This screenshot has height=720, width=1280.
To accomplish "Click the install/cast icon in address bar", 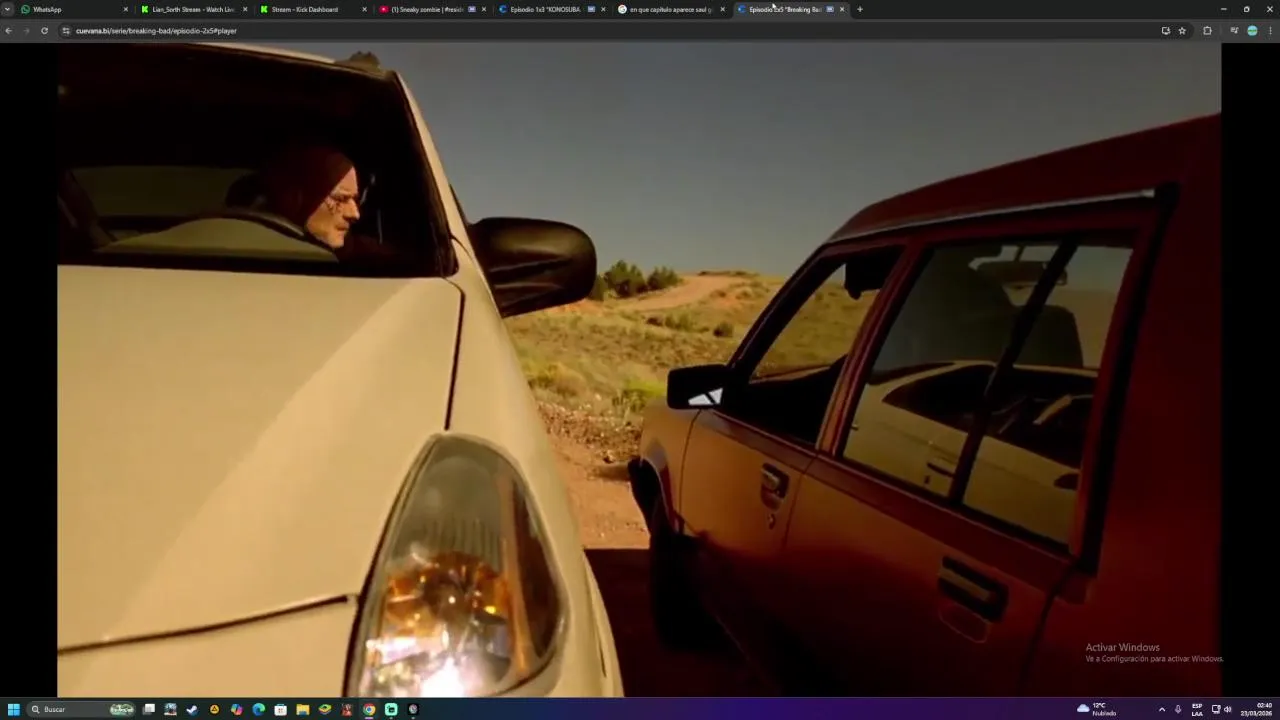I will tap(1165, 31).
